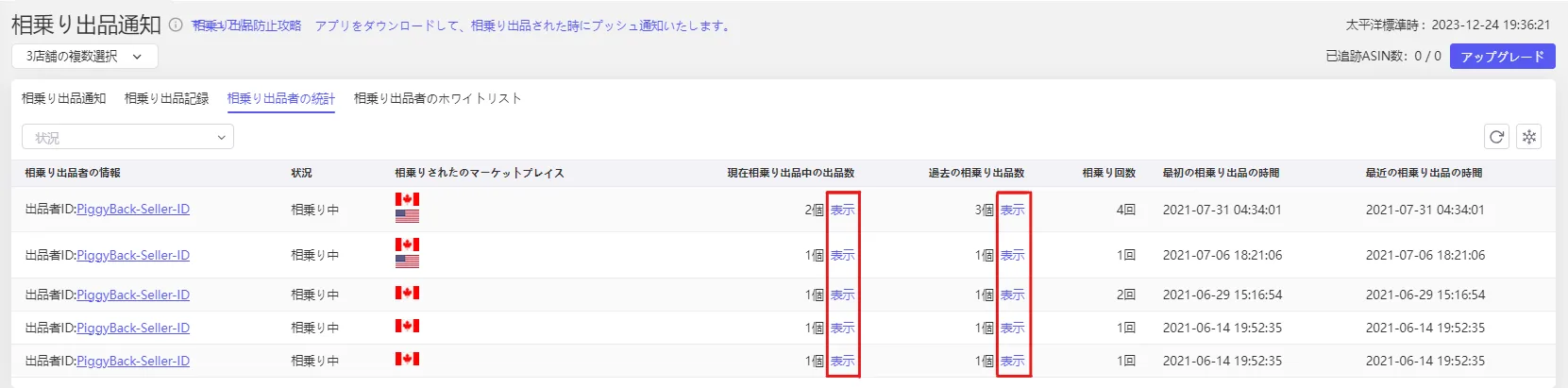Click 最初の相乗り出品の時間 column header
This screenshot has height=388, width=1568.
(1222, 173)
